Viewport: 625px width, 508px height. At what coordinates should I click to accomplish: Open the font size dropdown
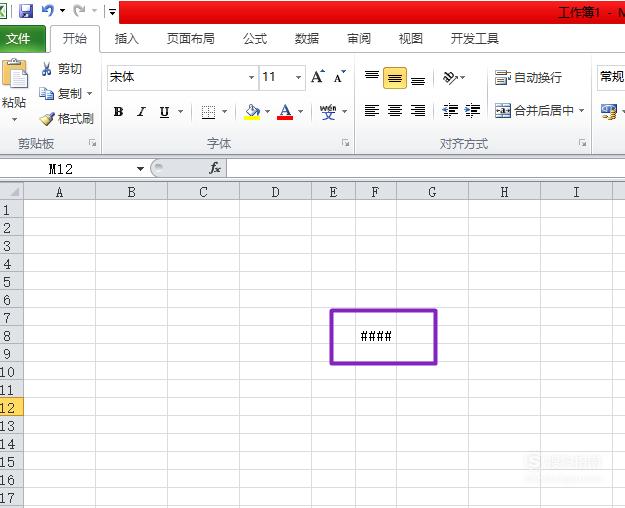pos(298,77)
